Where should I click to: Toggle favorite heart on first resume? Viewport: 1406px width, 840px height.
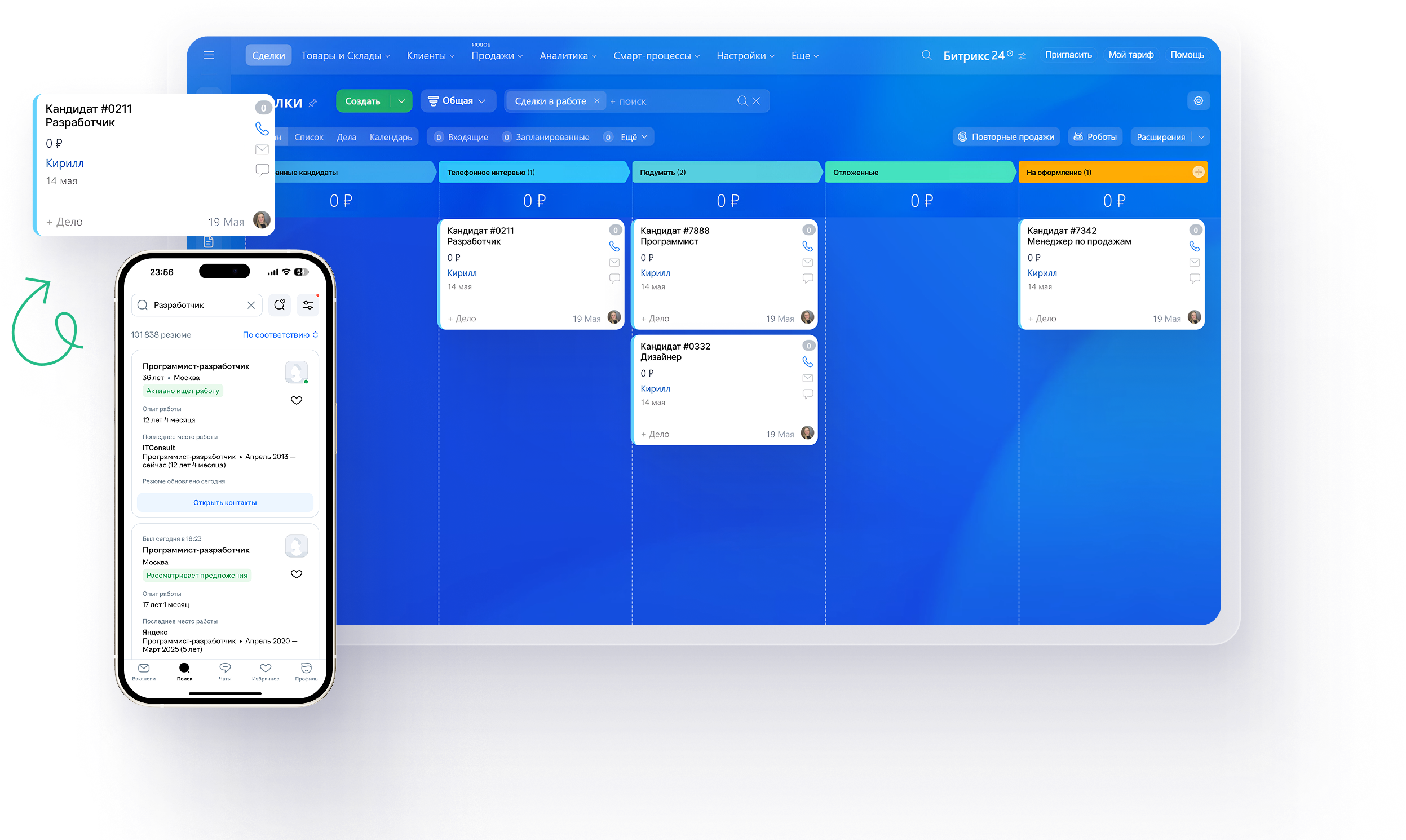(x=296, y=400)
